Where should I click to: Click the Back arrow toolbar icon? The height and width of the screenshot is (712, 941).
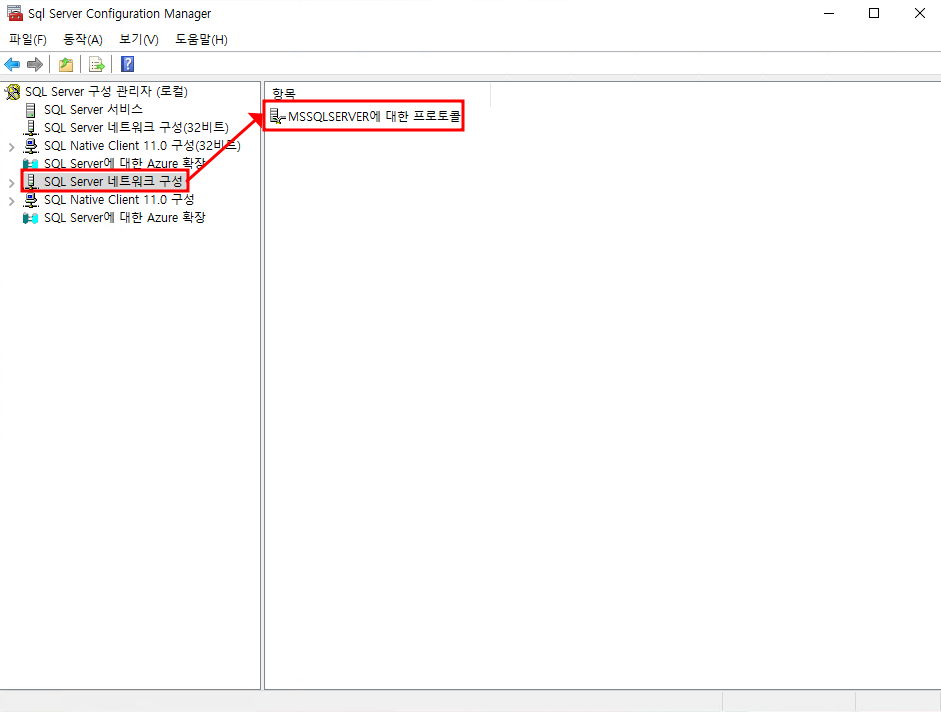pyautogui.click(x=12, y=64)
